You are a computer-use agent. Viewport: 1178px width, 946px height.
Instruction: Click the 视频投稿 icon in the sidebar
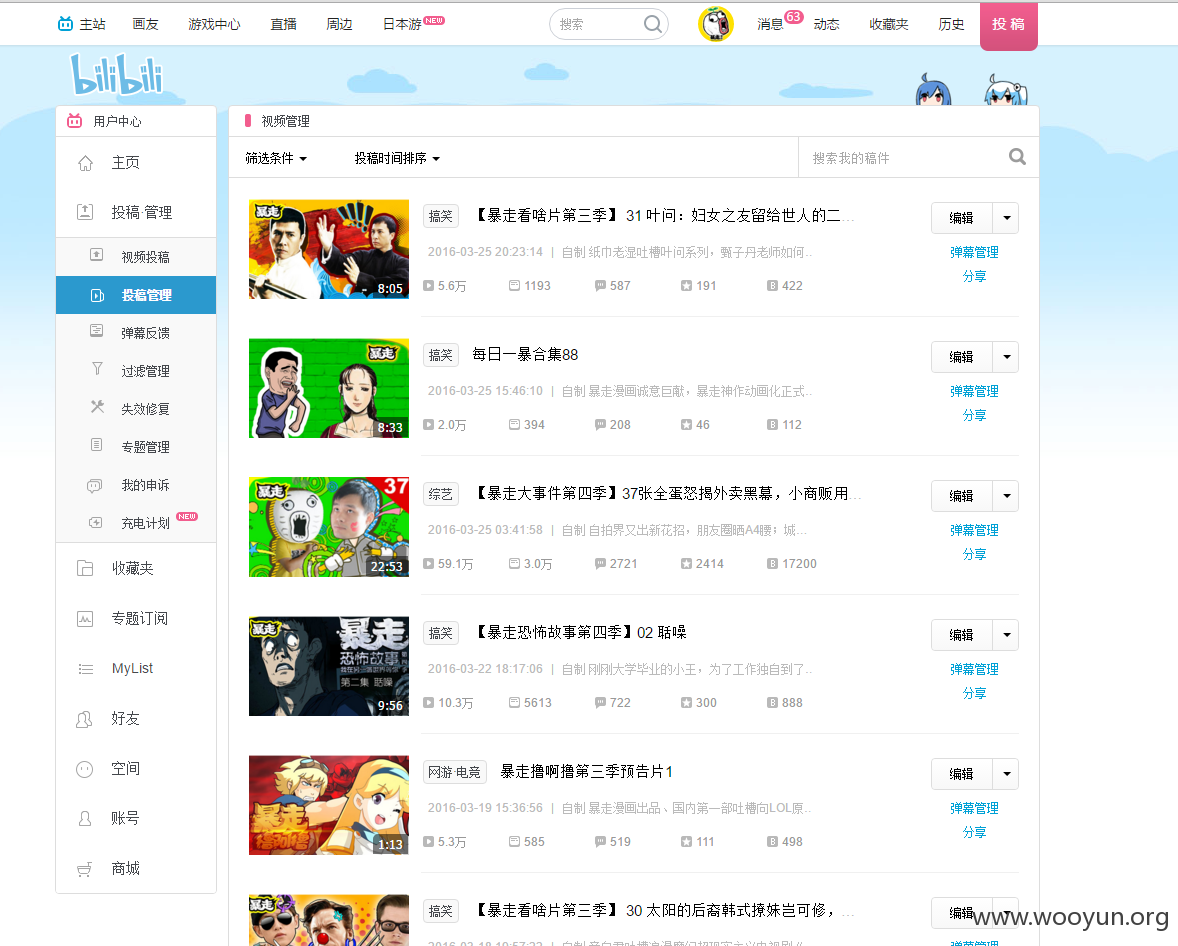point(97,255)
